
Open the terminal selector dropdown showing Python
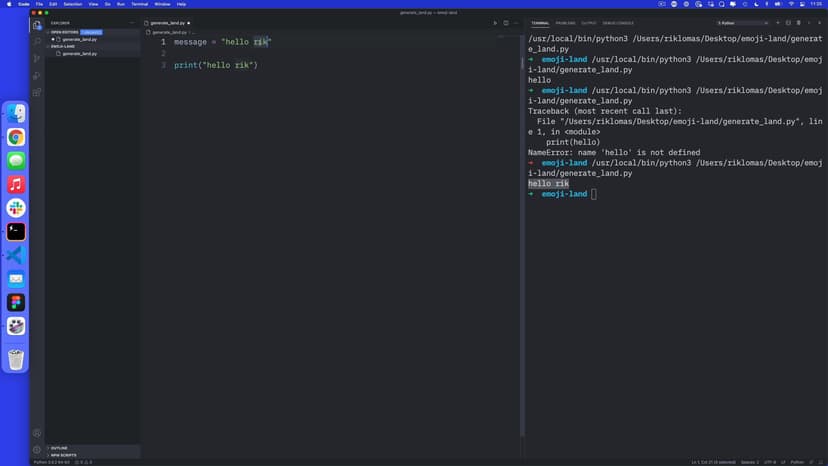[742, 22]
